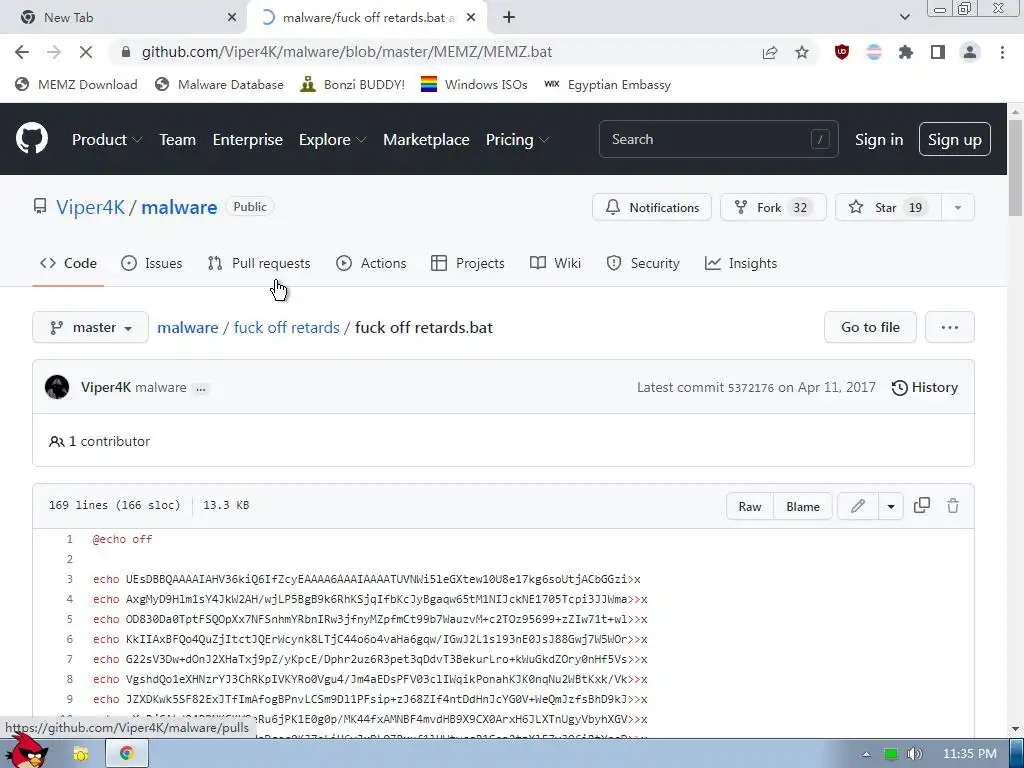Show hidden tray icons arrow
Image resolution: width=1024 pixels, height=768 pixels.
866,754
